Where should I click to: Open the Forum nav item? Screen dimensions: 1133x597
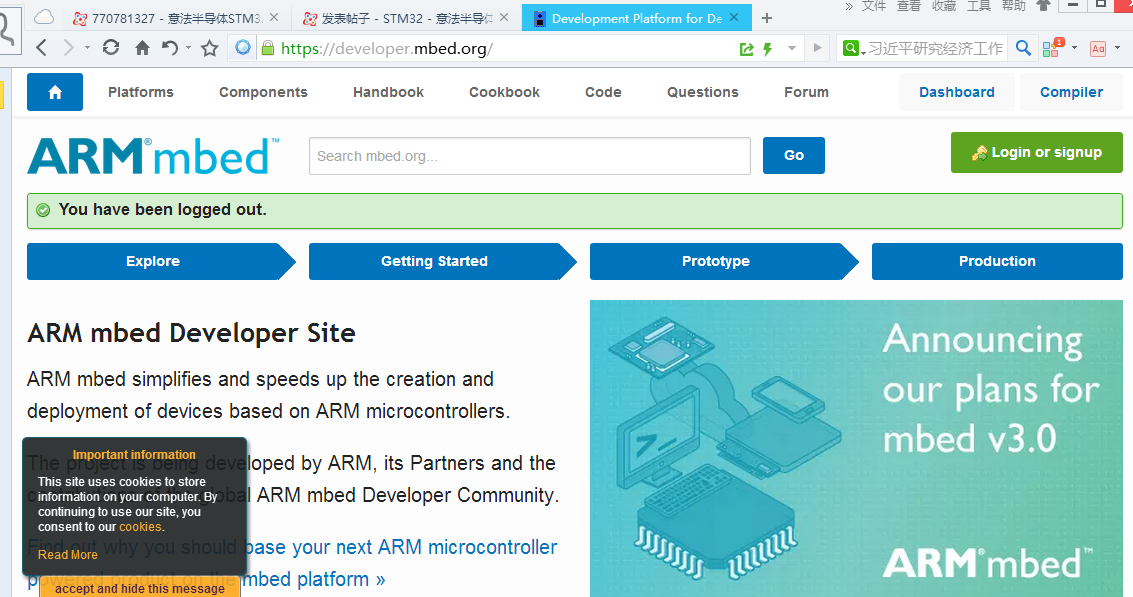click(x=806, y=93)
